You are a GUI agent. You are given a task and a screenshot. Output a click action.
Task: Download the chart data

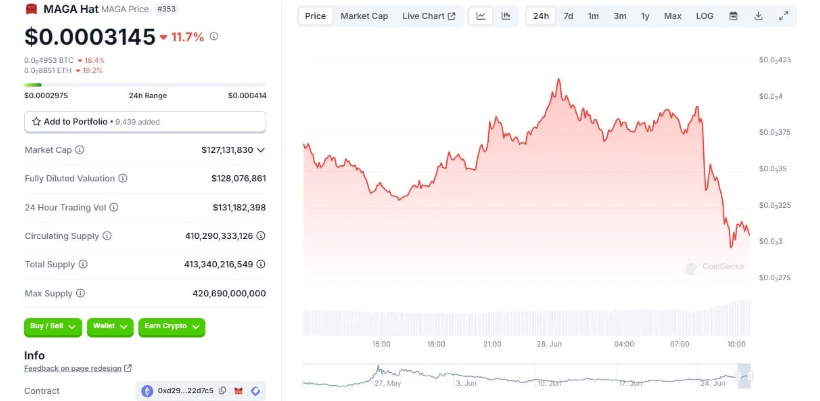758,16
